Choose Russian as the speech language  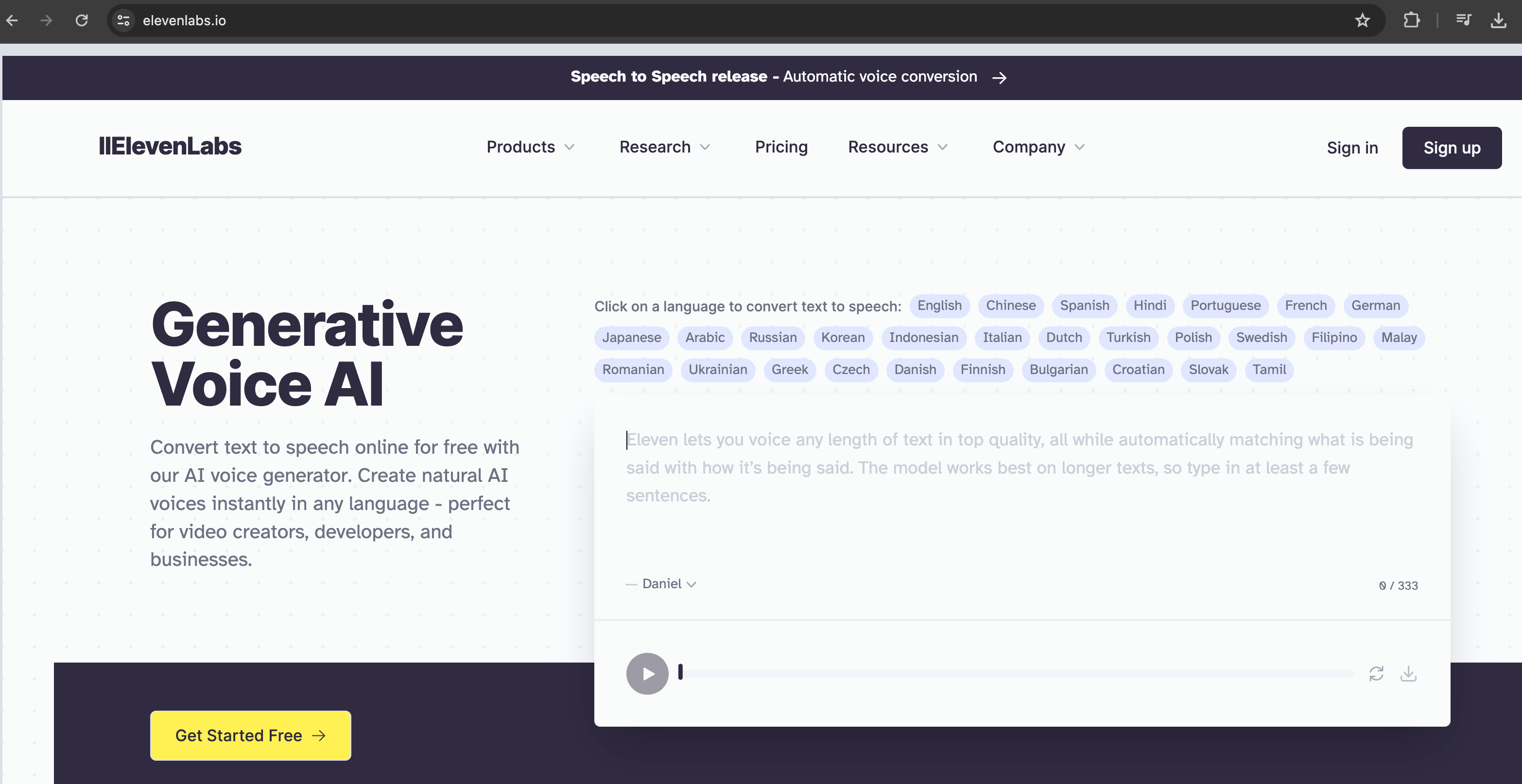pos(773,337)
